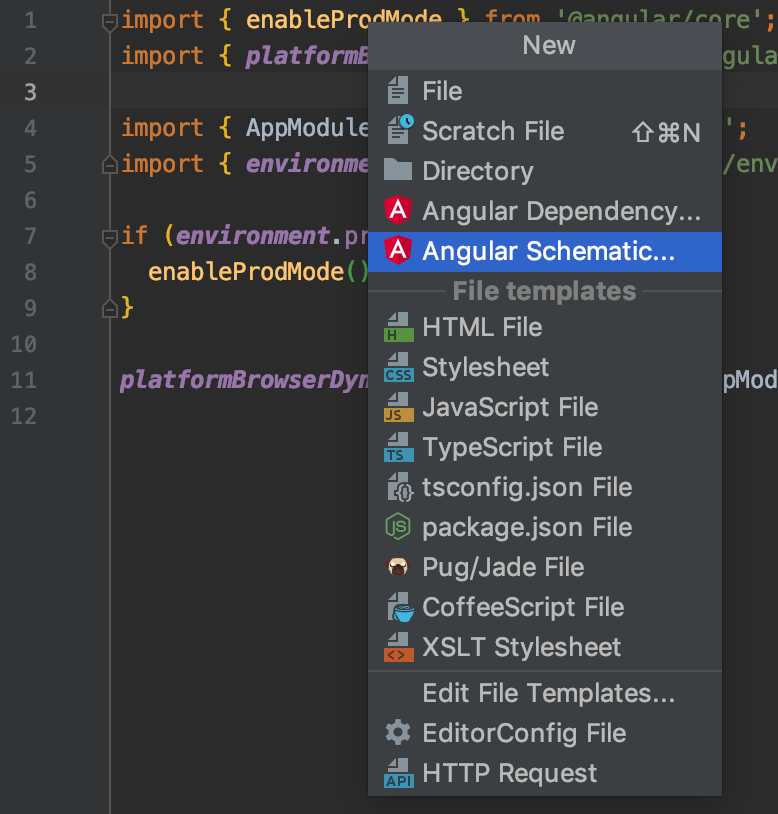778x814 pixels.
Task: Click the closing brace on line 9
Action: [127, 307]
